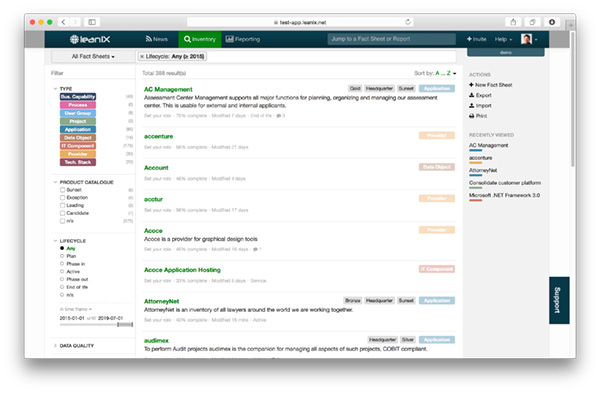
Task: Click the page vertical scrollbar
Action: tap(572, 99)
